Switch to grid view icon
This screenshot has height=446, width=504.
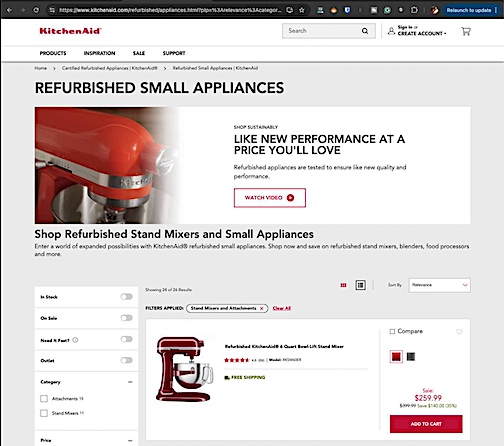(x=343, y=285)
